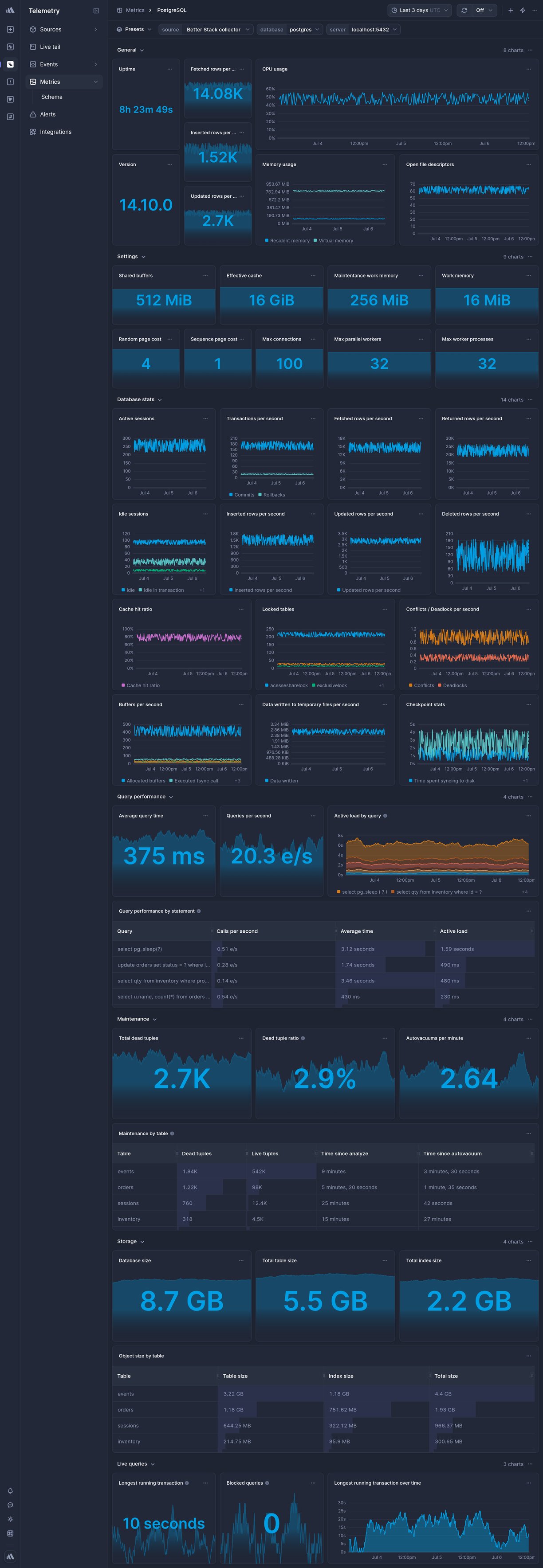Open the Presets dropdown
Screen dimensions: 543x1568
point(134,29)
